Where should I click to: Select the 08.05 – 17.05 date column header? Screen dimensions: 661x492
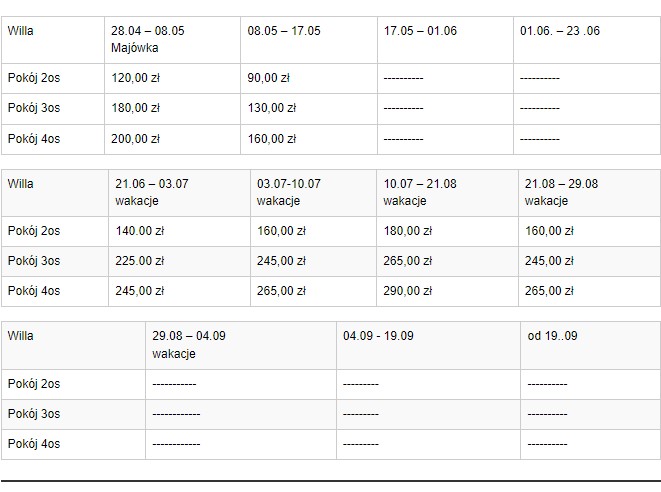coord(285,31)
